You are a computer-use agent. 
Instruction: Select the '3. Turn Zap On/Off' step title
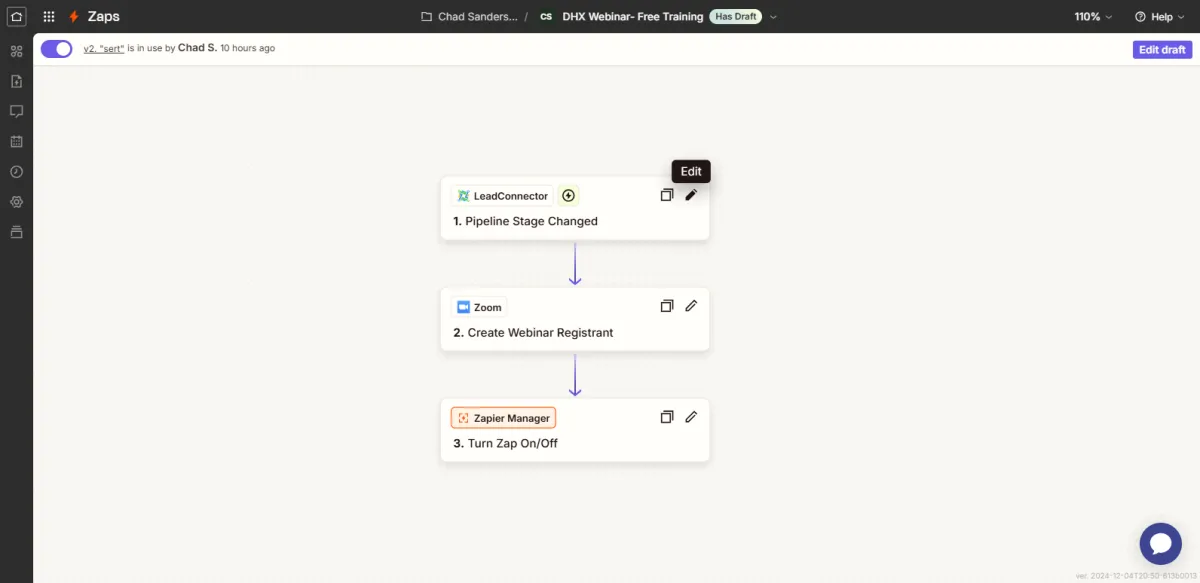point(505,443)
